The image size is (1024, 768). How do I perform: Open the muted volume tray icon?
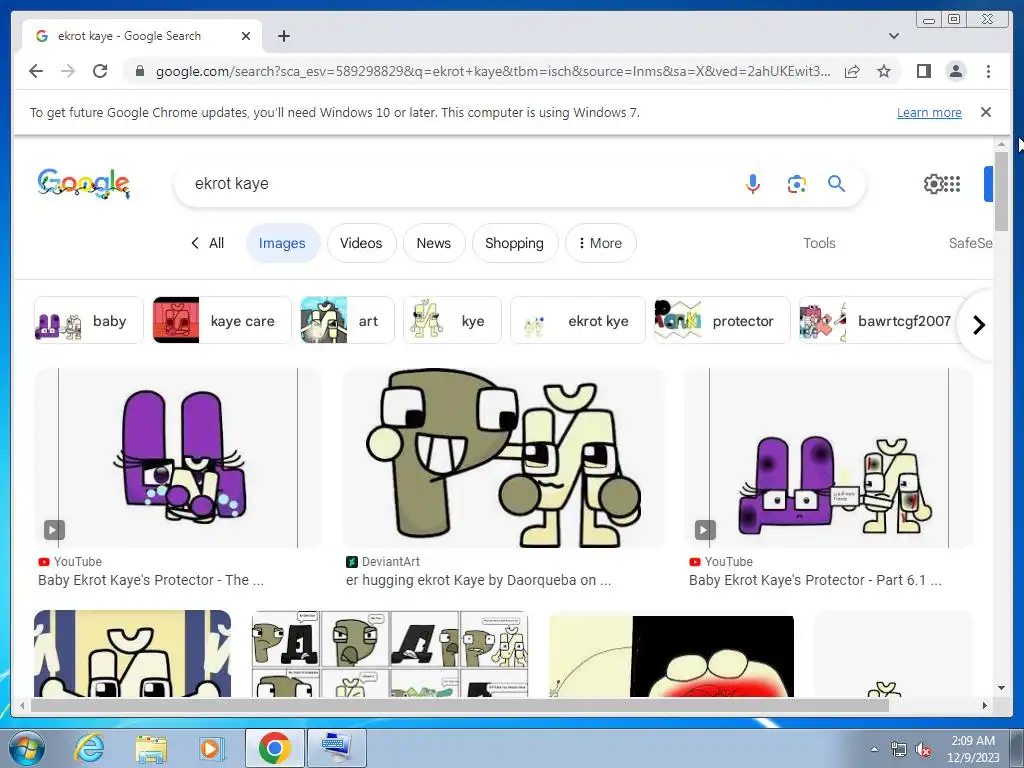click(923, 750)
